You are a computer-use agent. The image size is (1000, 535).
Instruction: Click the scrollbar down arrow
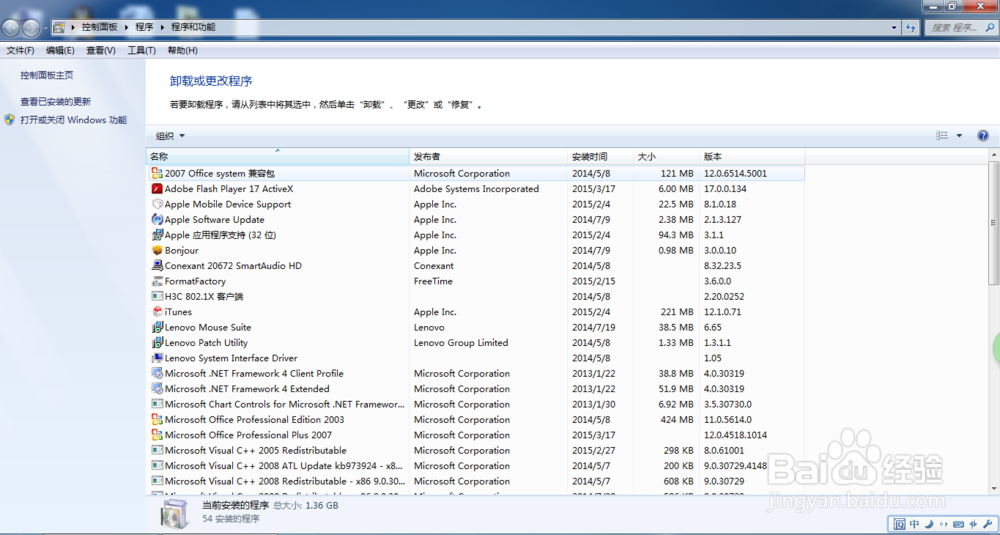pos(993,488)
